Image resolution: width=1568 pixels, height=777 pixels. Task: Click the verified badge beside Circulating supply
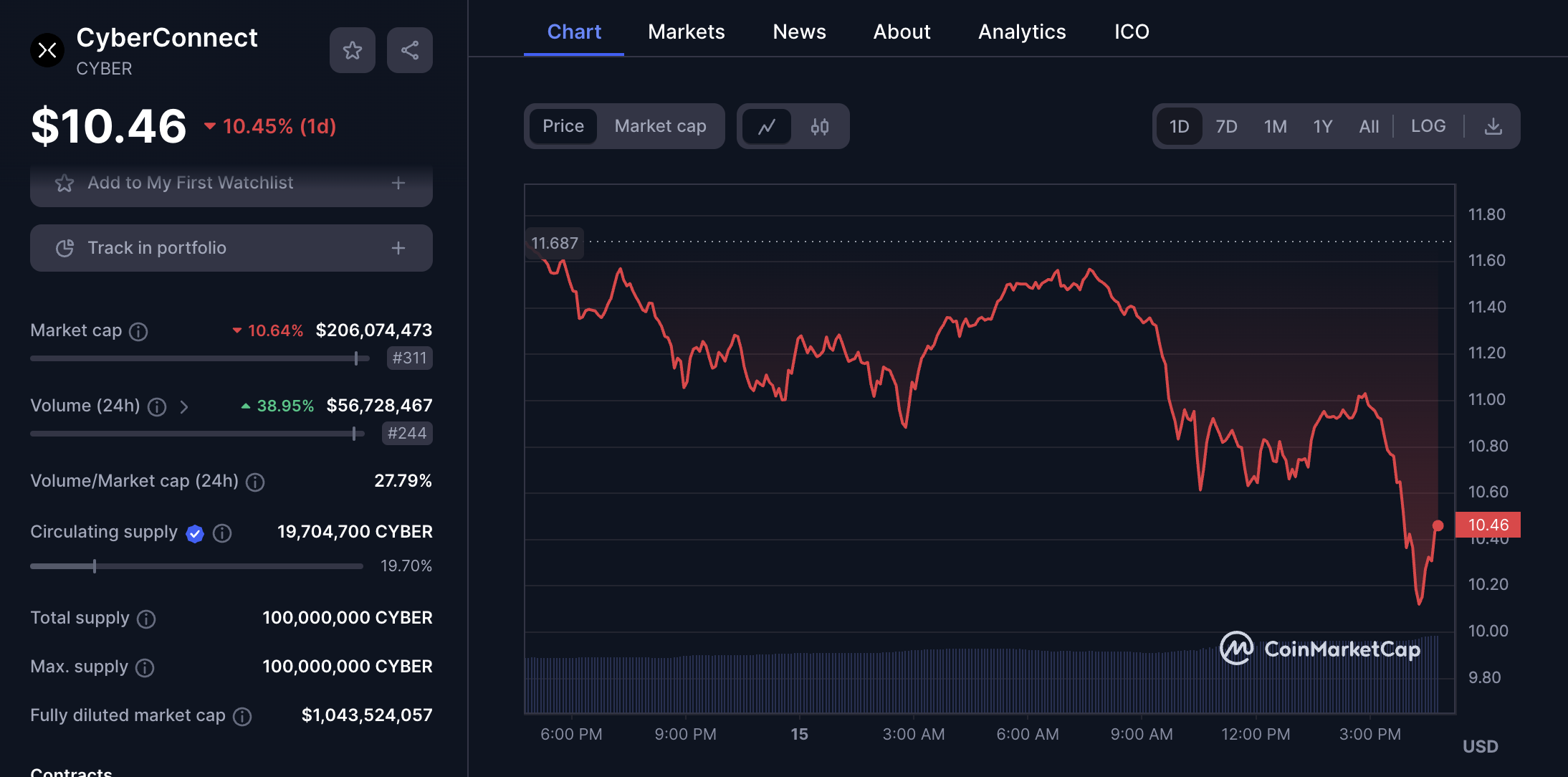tap(195, 533)
